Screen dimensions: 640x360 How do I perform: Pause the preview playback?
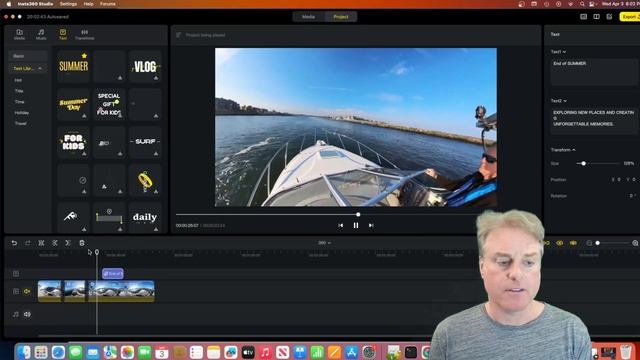(x=356, y=225)
